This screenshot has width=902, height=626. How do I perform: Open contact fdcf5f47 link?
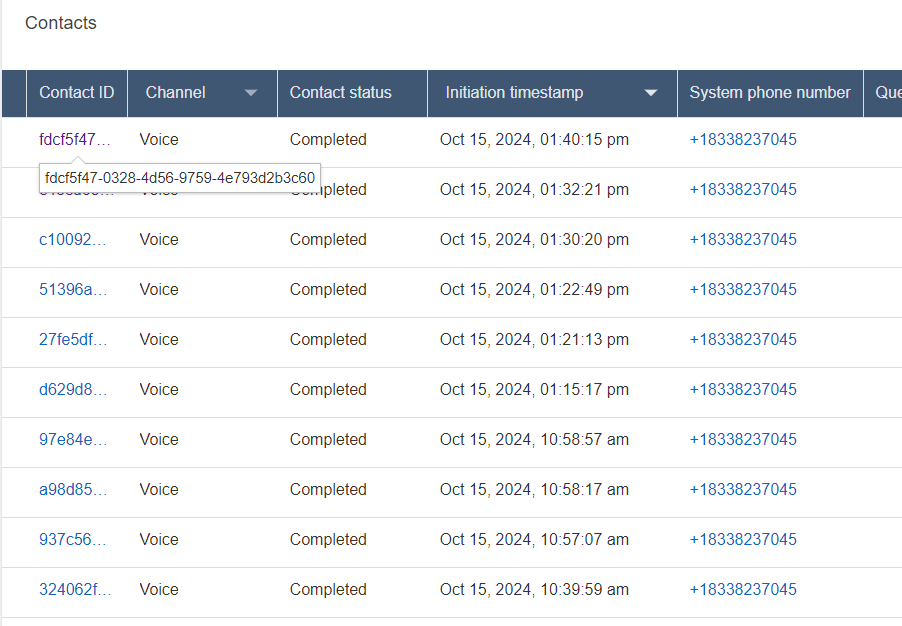[75, 140]
